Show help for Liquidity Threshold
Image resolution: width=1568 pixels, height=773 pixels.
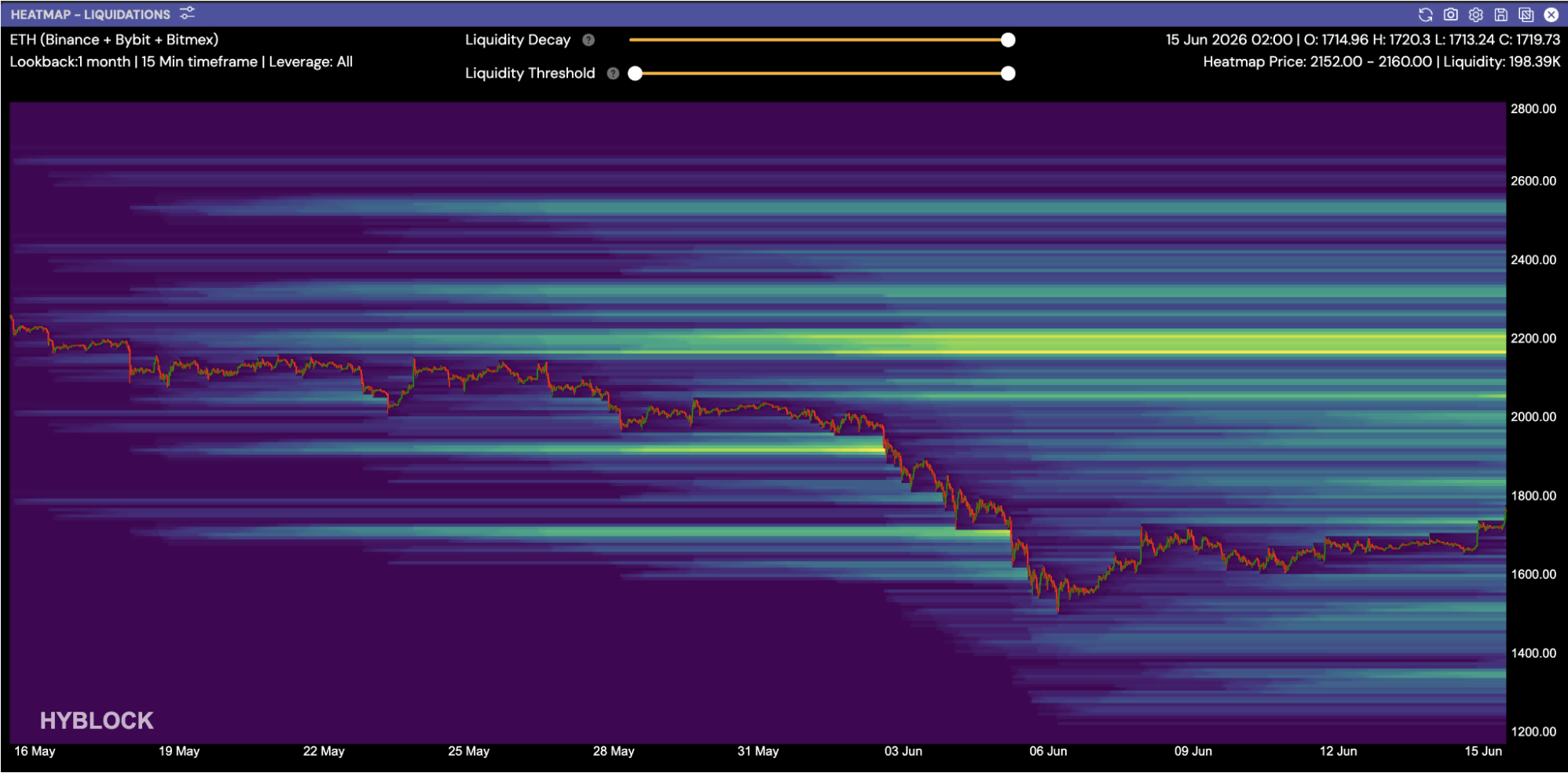tap(613, 73)
